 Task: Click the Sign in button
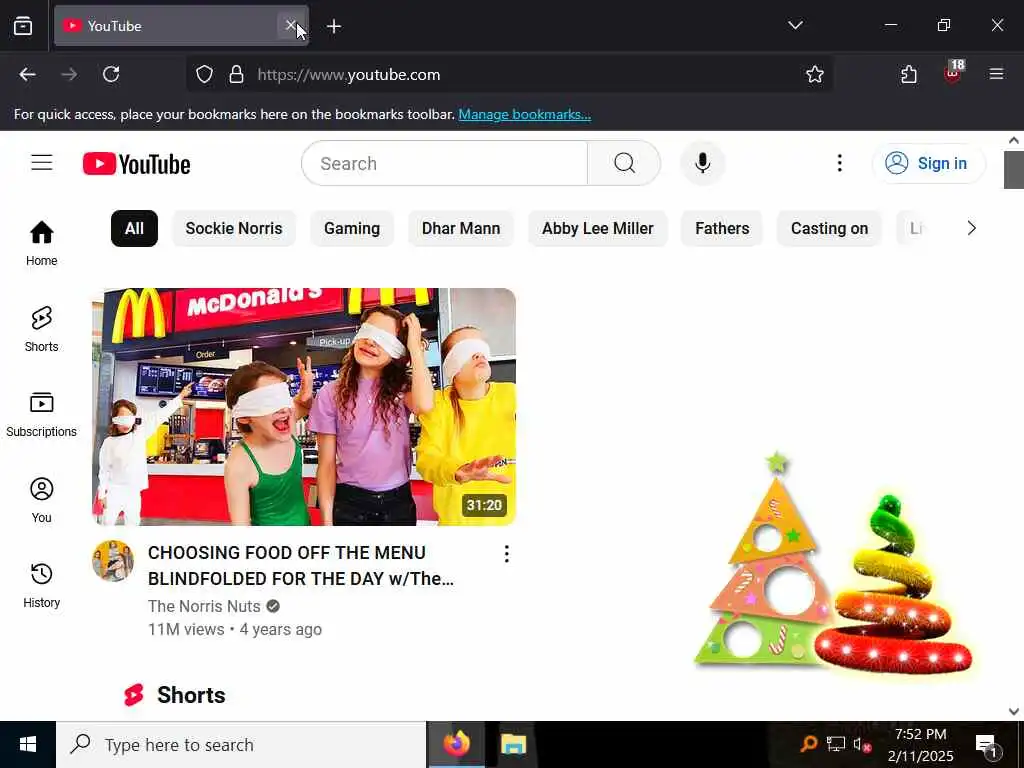(928, 163)
